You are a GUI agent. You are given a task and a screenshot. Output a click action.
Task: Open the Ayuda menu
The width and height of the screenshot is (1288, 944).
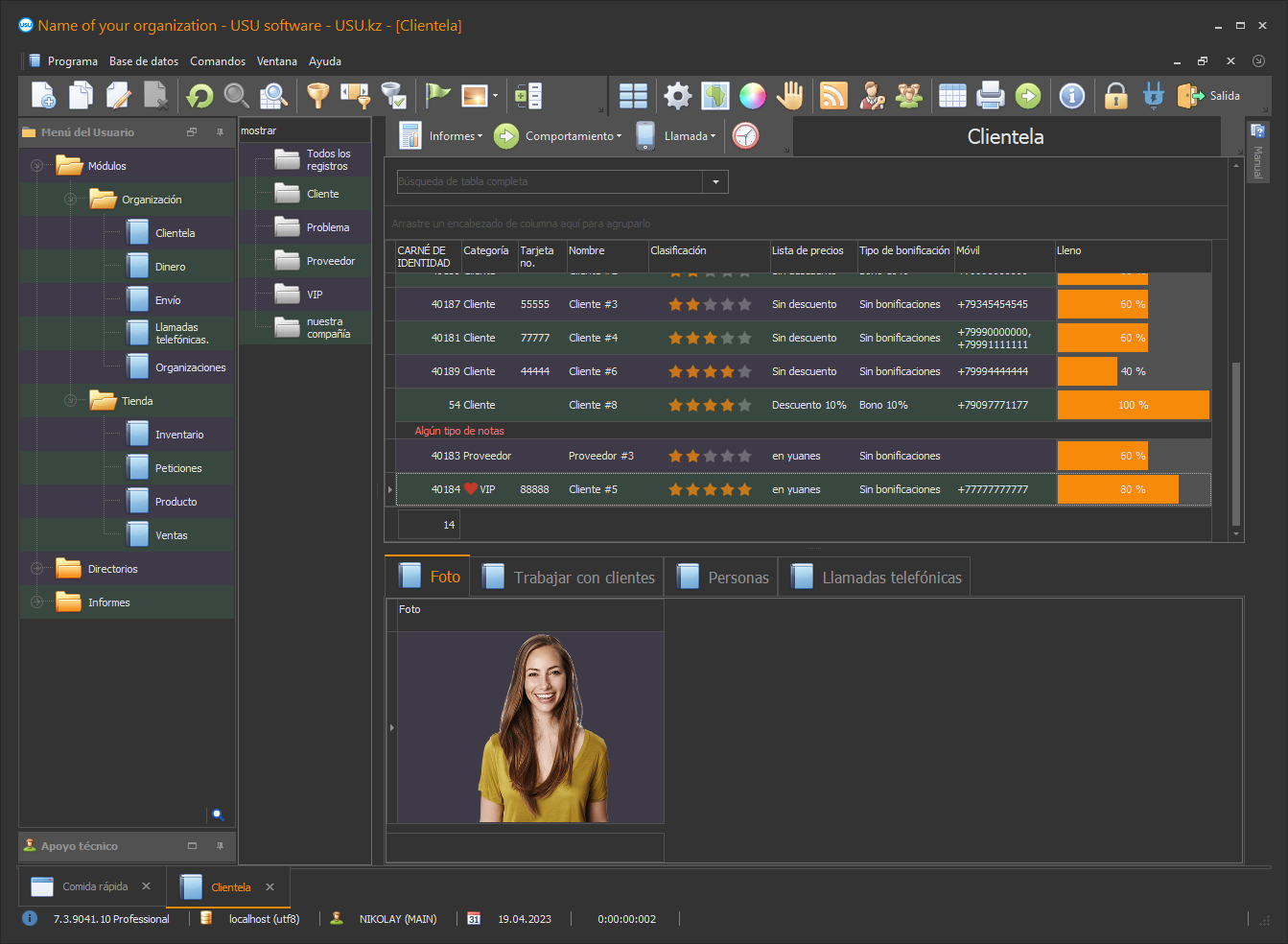point(325,61)
